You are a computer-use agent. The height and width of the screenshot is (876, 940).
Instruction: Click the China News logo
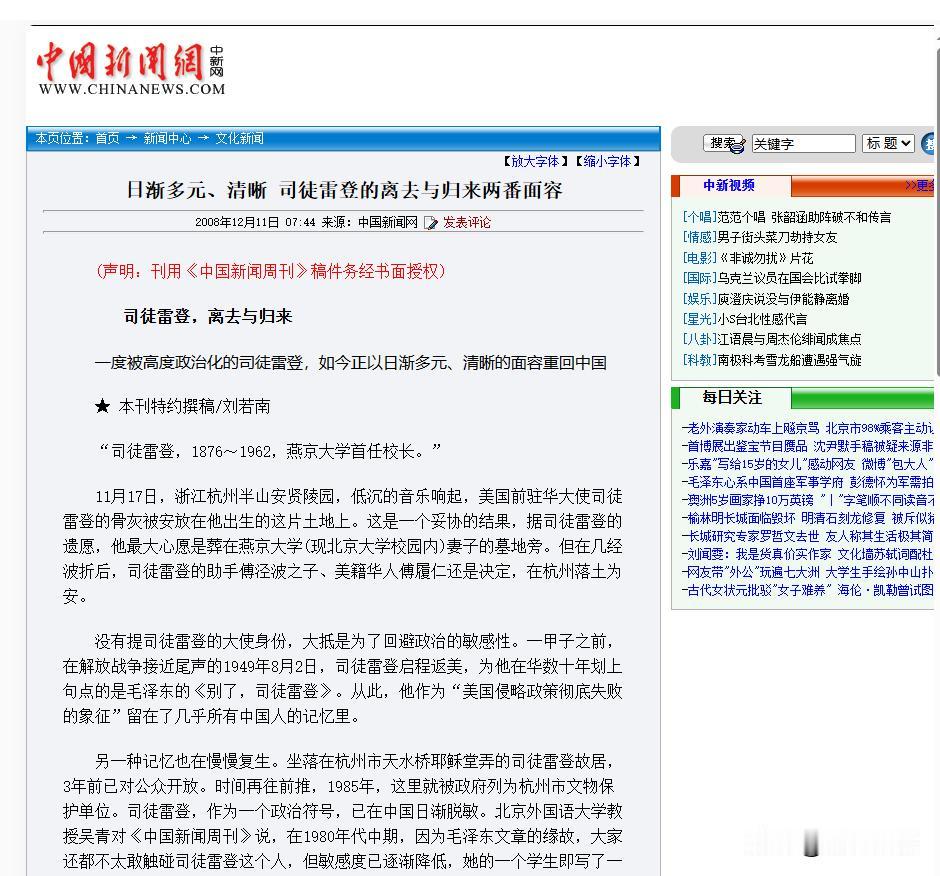131,68
